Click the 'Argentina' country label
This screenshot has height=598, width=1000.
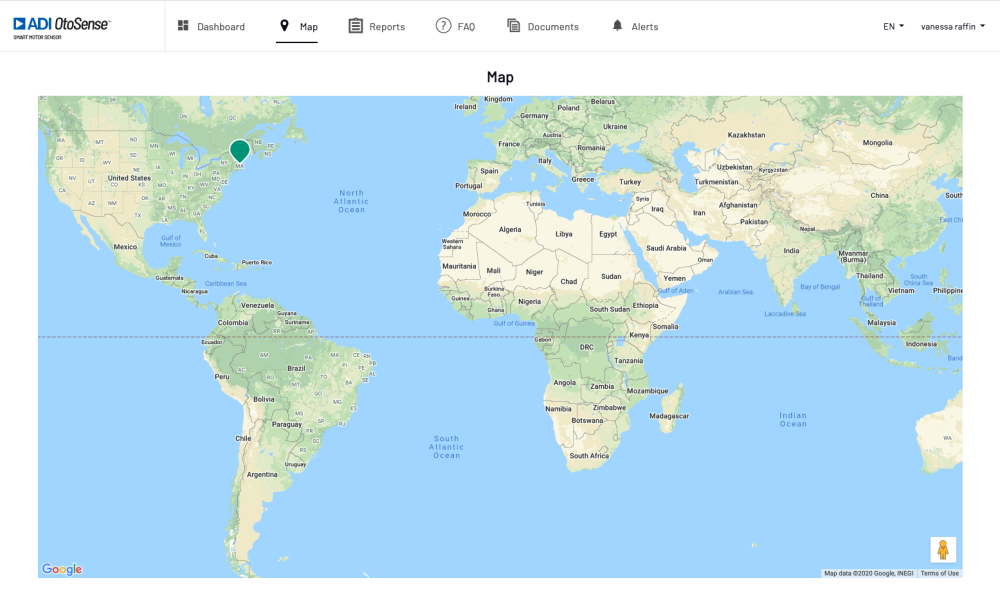click(262, 474)
